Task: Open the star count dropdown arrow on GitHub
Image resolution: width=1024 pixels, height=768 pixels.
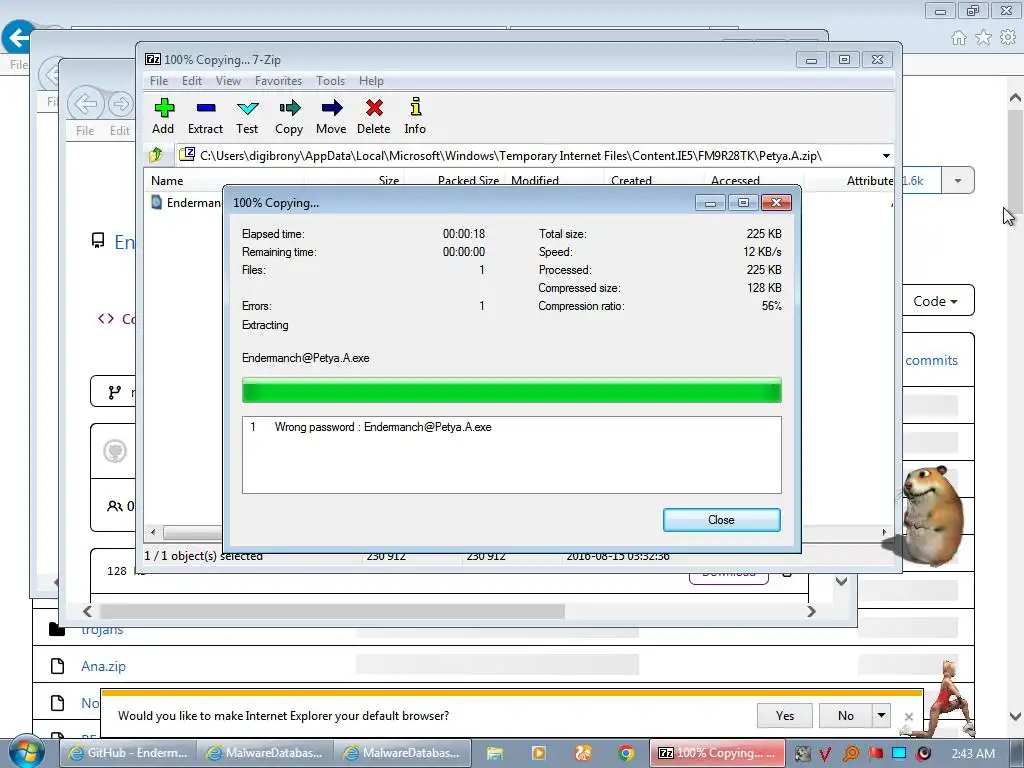Action: coord(958,180)
